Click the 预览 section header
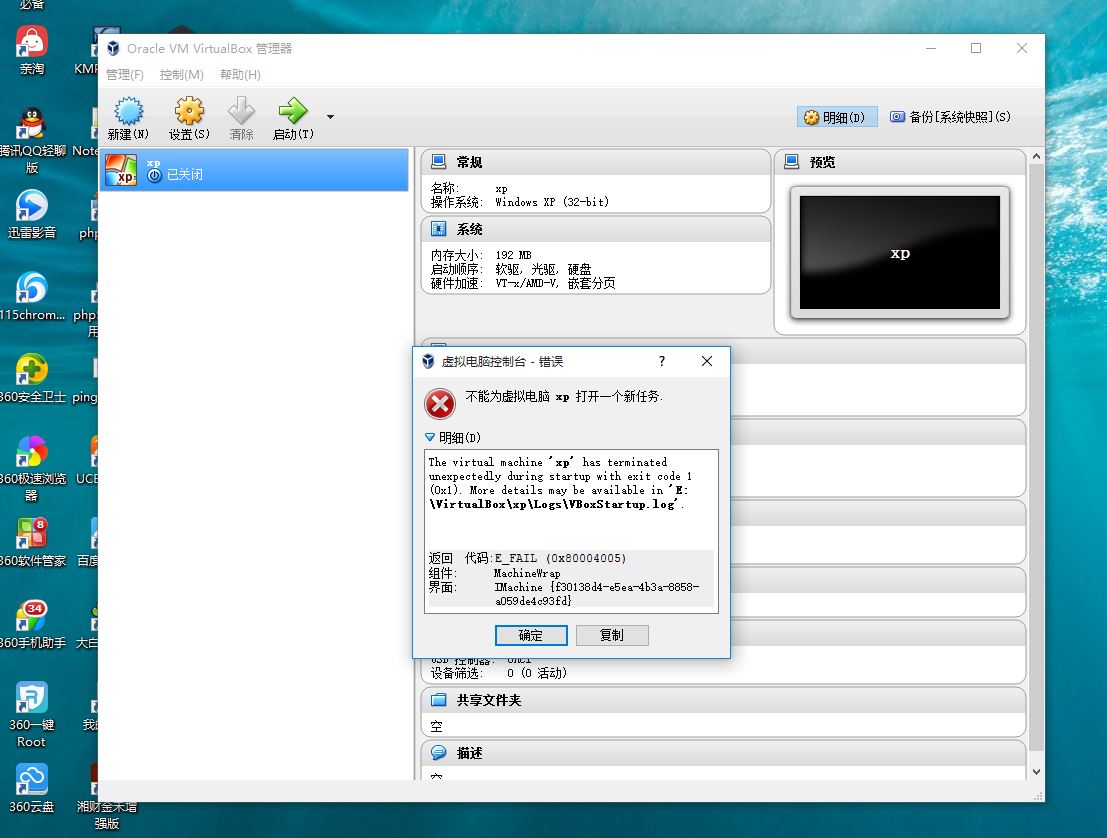Screen dimensions: 1107x838 pos(899,162)
